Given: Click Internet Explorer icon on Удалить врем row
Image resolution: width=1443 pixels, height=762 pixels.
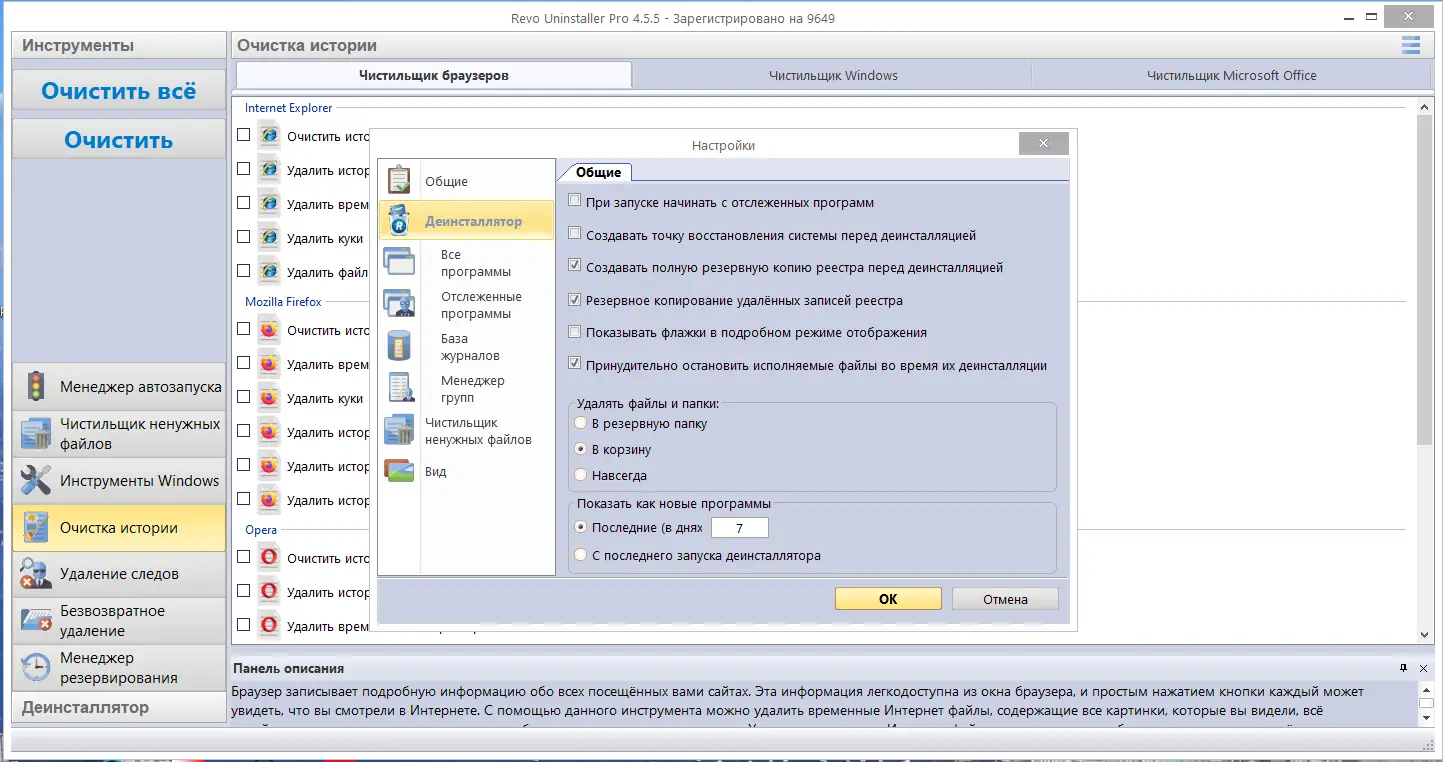Looking at the screenshot, I should point(268,203).
